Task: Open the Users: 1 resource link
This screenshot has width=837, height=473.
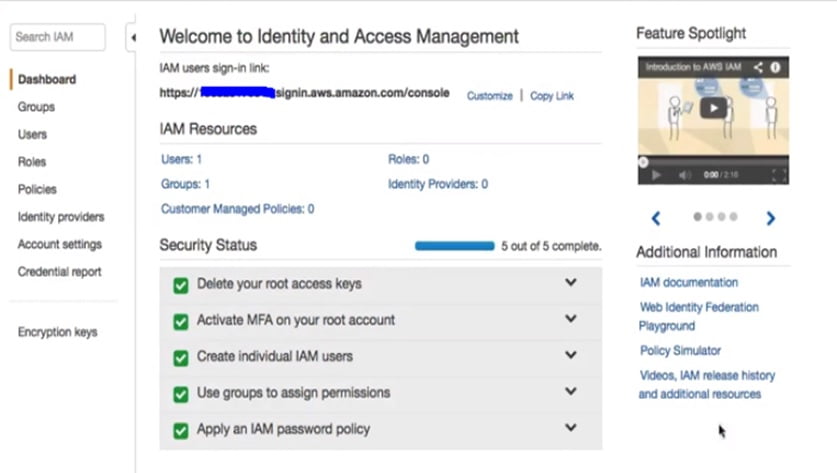Action: [x=181, y=159]
